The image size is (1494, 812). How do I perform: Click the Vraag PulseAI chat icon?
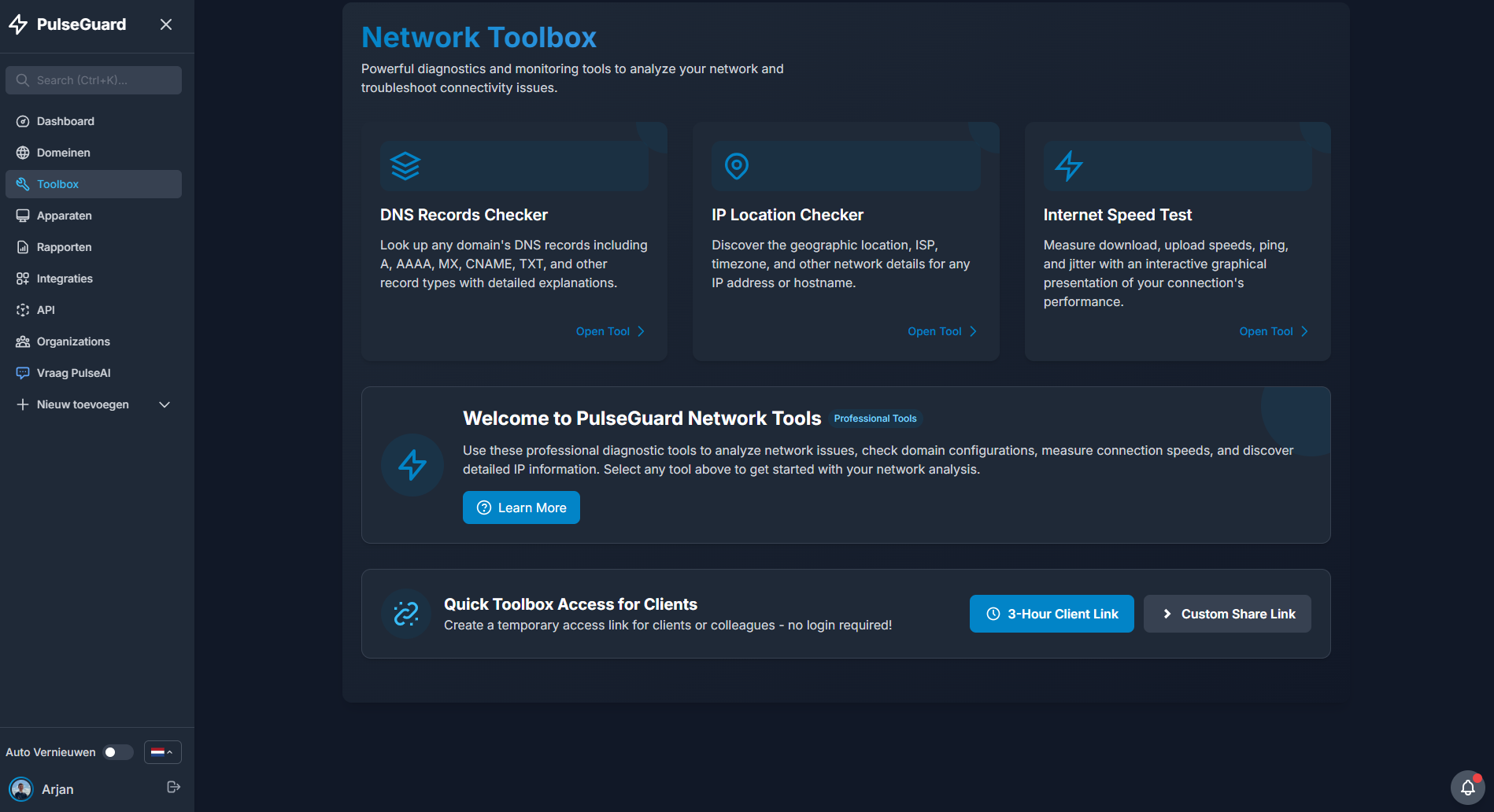23,373
